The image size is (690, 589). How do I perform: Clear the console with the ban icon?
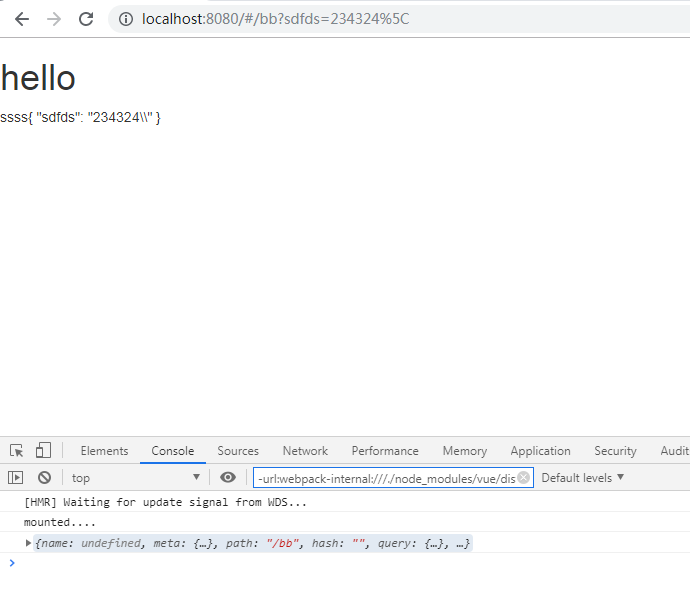point(44,478)
